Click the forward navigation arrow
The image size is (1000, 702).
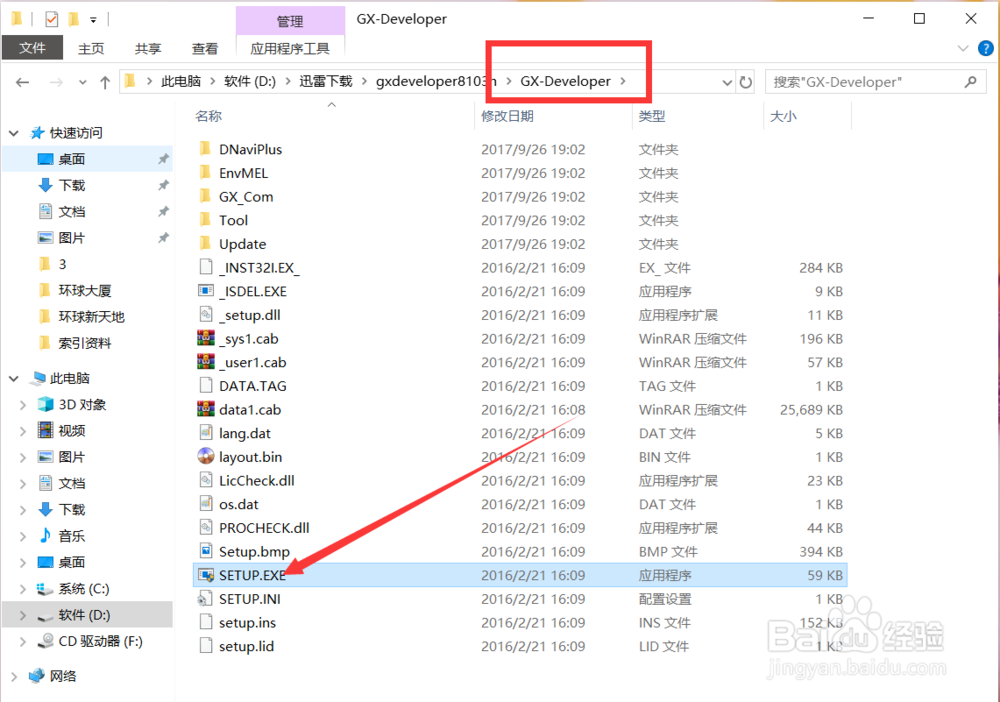(56, 82)
